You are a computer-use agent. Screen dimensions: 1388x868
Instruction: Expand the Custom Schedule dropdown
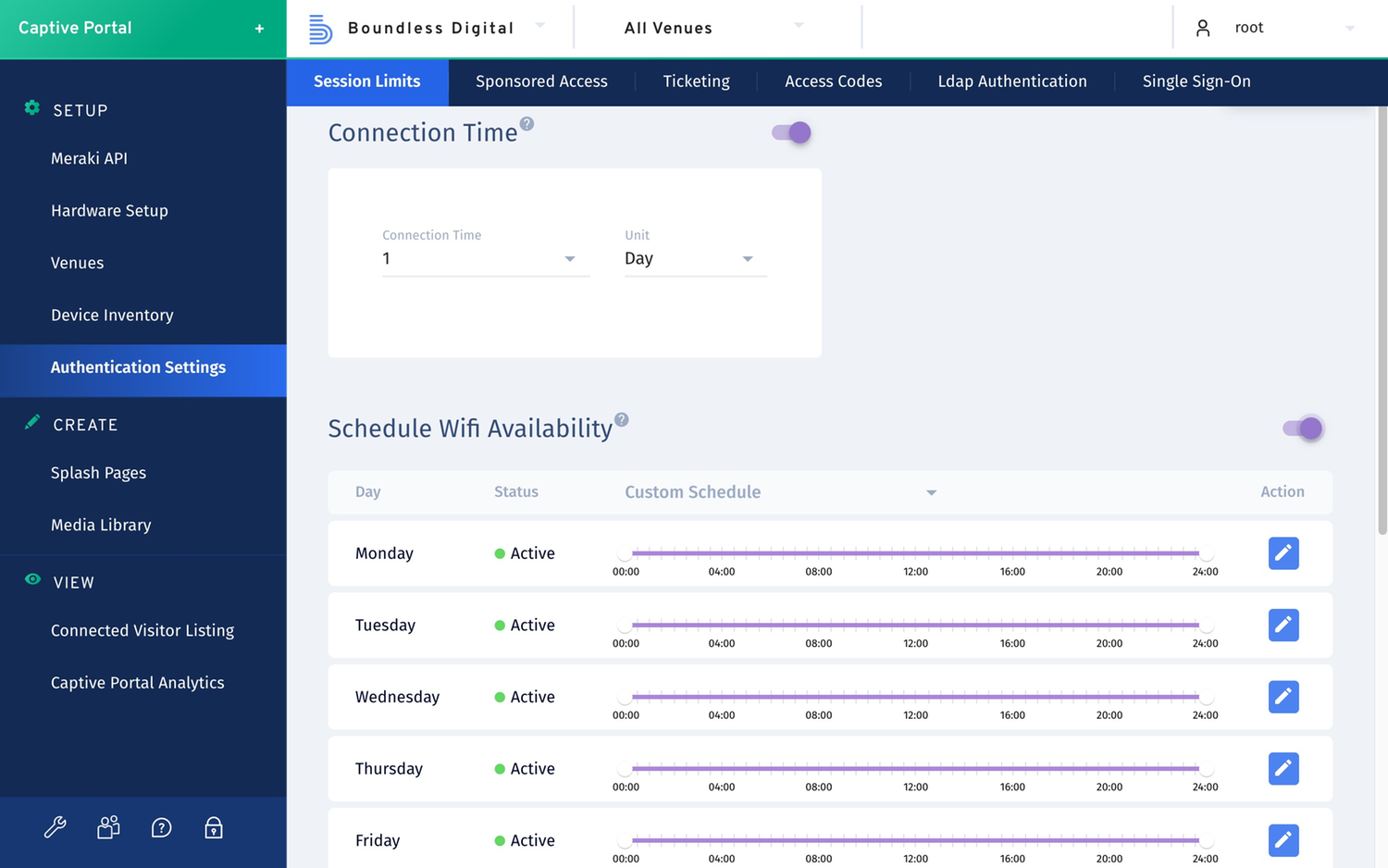tap(780, 491)
